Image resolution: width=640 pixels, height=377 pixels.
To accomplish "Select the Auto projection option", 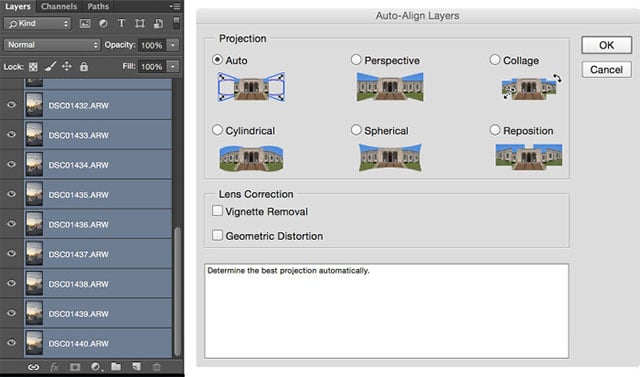I will coord(217,60).
